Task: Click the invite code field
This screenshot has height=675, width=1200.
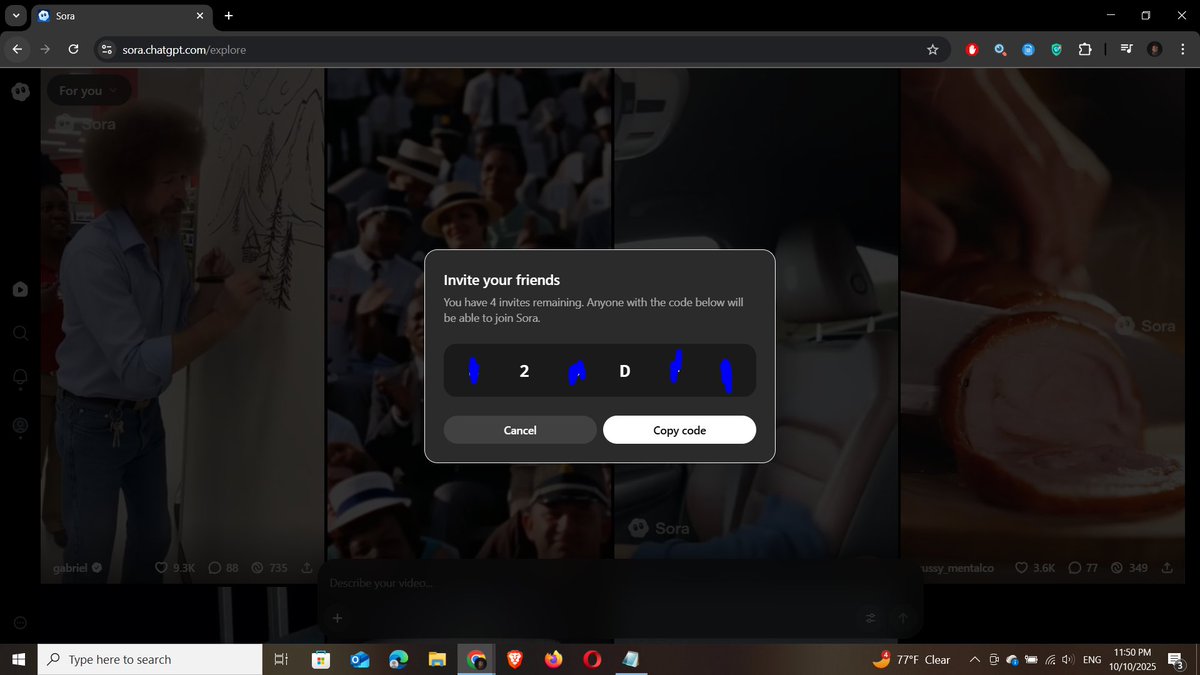Action: (600, 371)
